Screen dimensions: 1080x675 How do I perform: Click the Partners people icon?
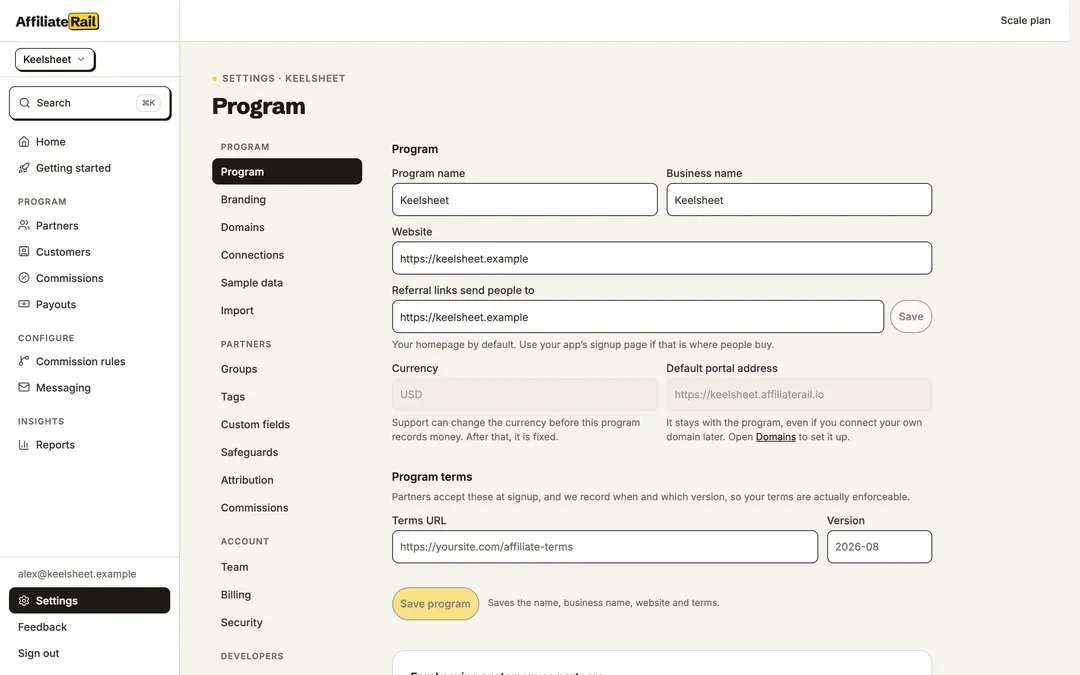pyautogui.click(x=24, y=225)
